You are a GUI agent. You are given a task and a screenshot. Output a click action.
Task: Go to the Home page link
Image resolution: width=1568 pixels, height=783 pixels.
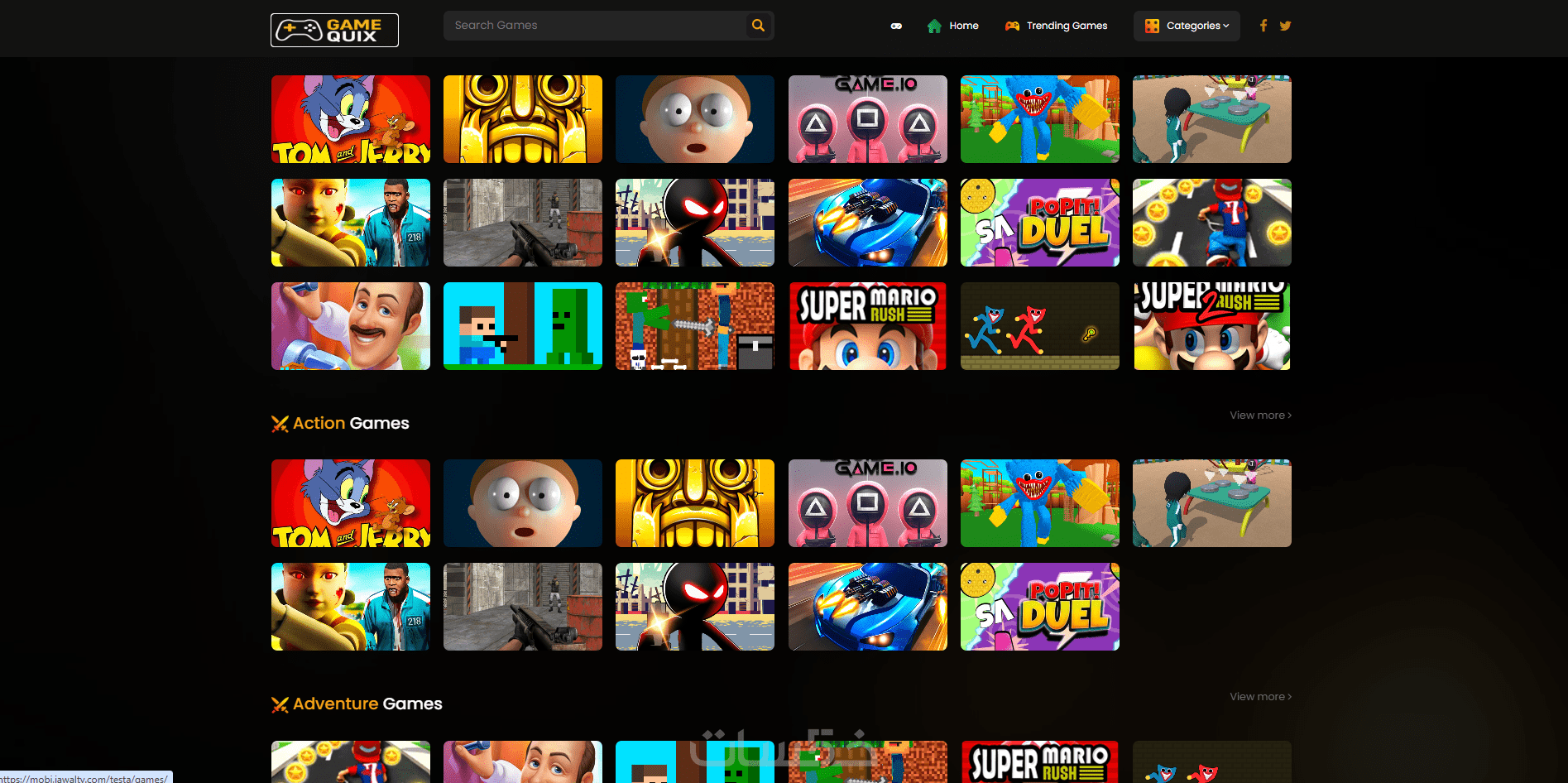pyautogui.click(x=953, y=26)
